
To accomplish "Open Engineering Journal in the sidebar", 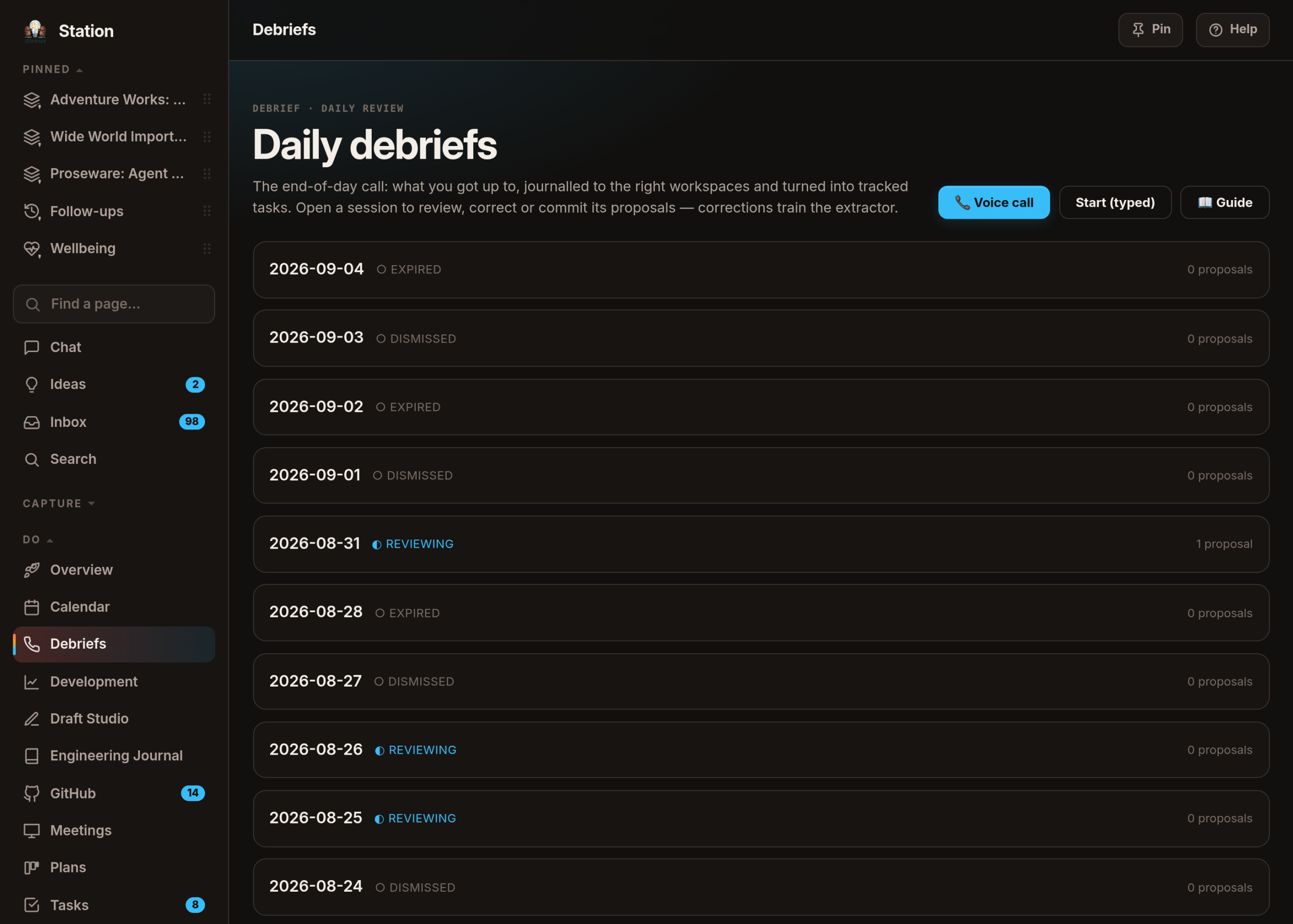I will coord(114,756).
